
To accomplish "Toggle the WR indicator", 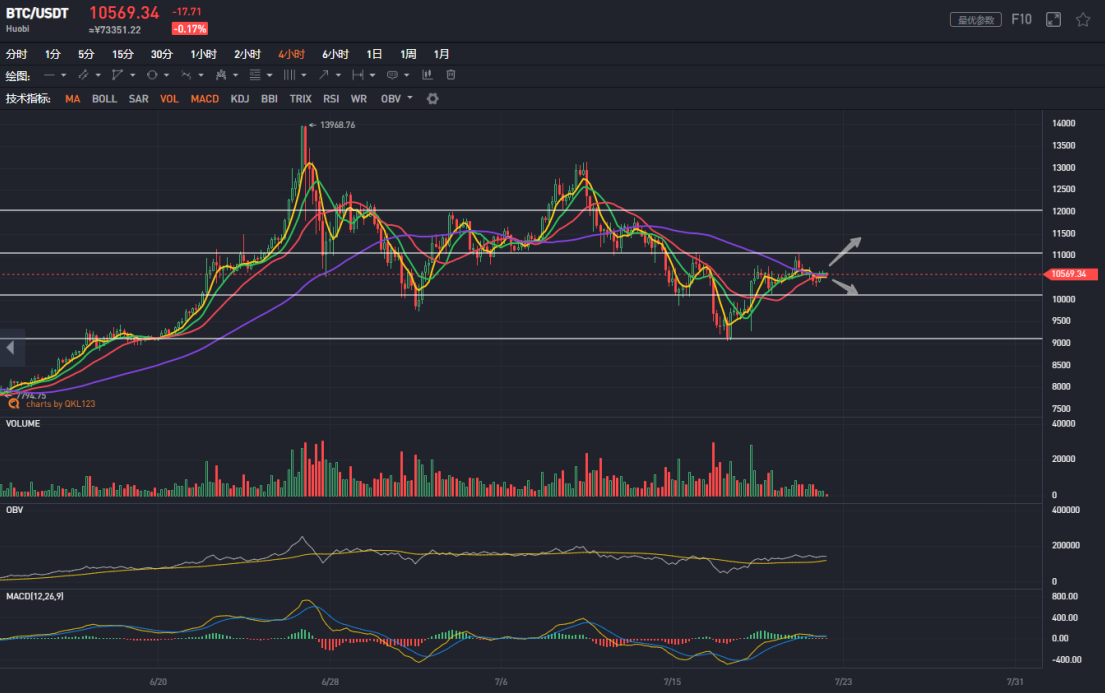I will (x=359, y=99).
